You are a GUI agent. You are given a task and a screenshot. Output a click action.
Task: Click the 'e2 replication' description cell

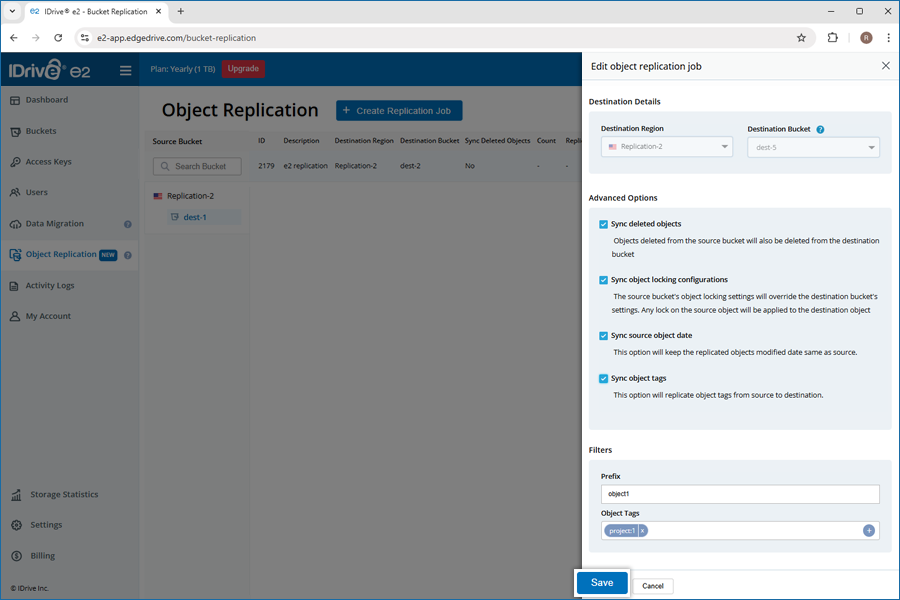[x=305, y=166]
